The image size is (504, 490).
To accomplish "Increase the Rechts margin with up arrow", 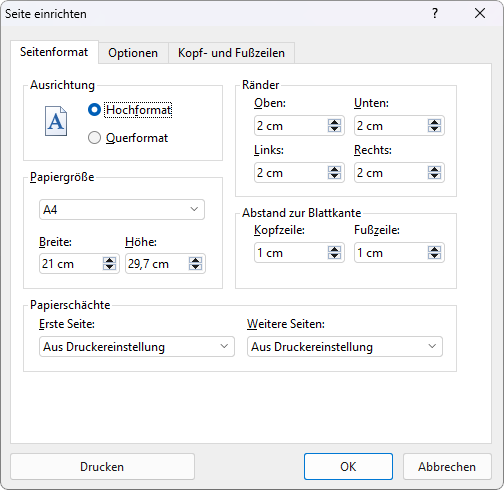I will click(x=434, y=169).
